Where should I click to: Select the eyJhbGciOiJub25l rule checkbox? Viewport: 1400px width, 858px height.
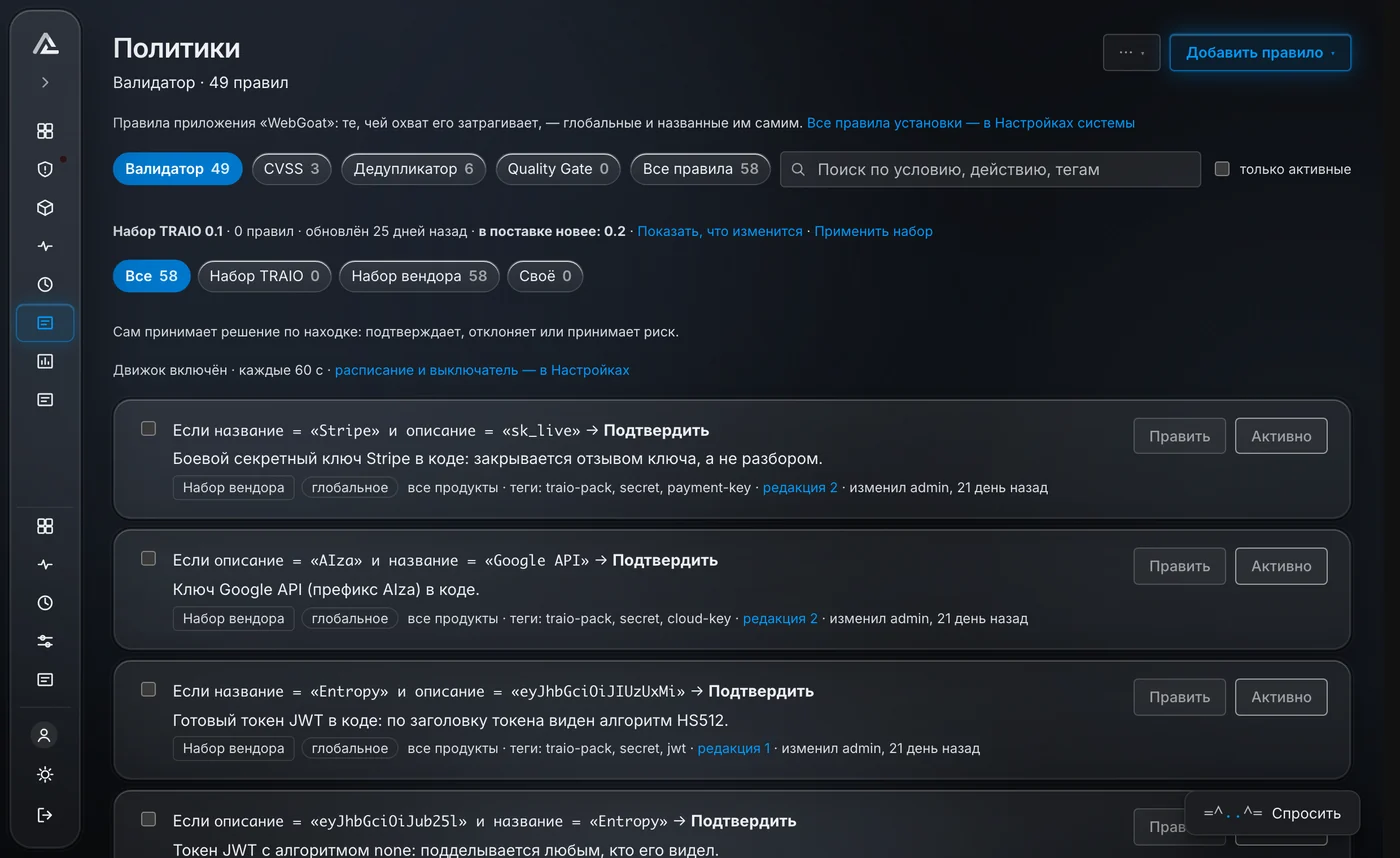point(148,819)
